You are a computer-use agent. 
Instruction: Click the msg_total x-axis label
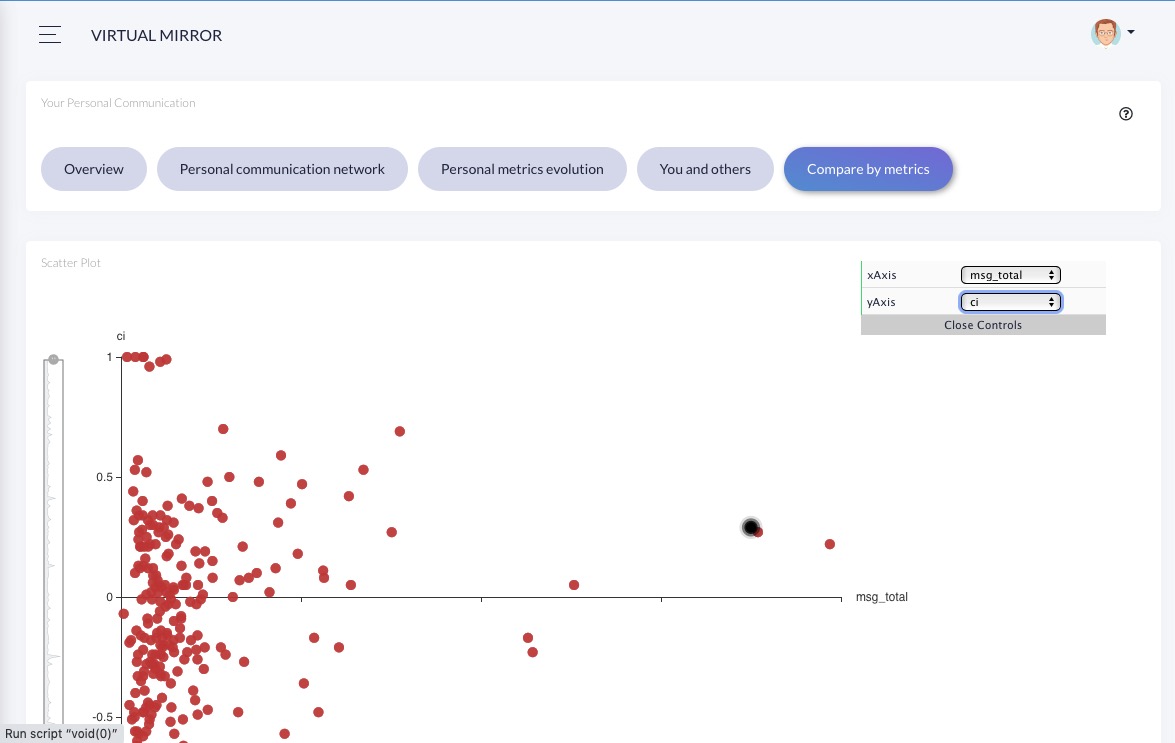881,597
